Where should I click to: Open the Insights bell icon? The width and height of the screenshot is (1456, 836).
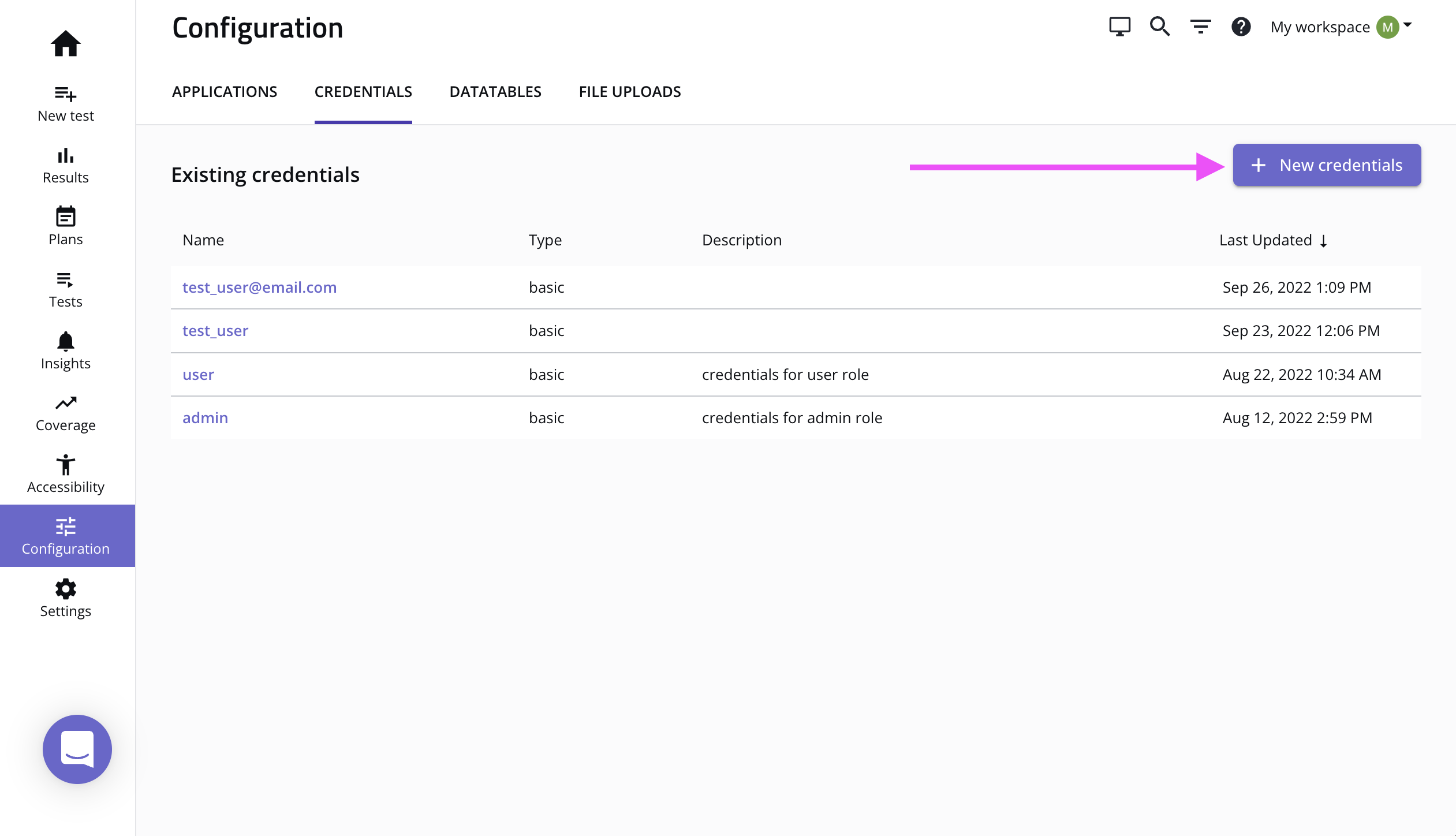pyautogui.click(x=65, y=342)
